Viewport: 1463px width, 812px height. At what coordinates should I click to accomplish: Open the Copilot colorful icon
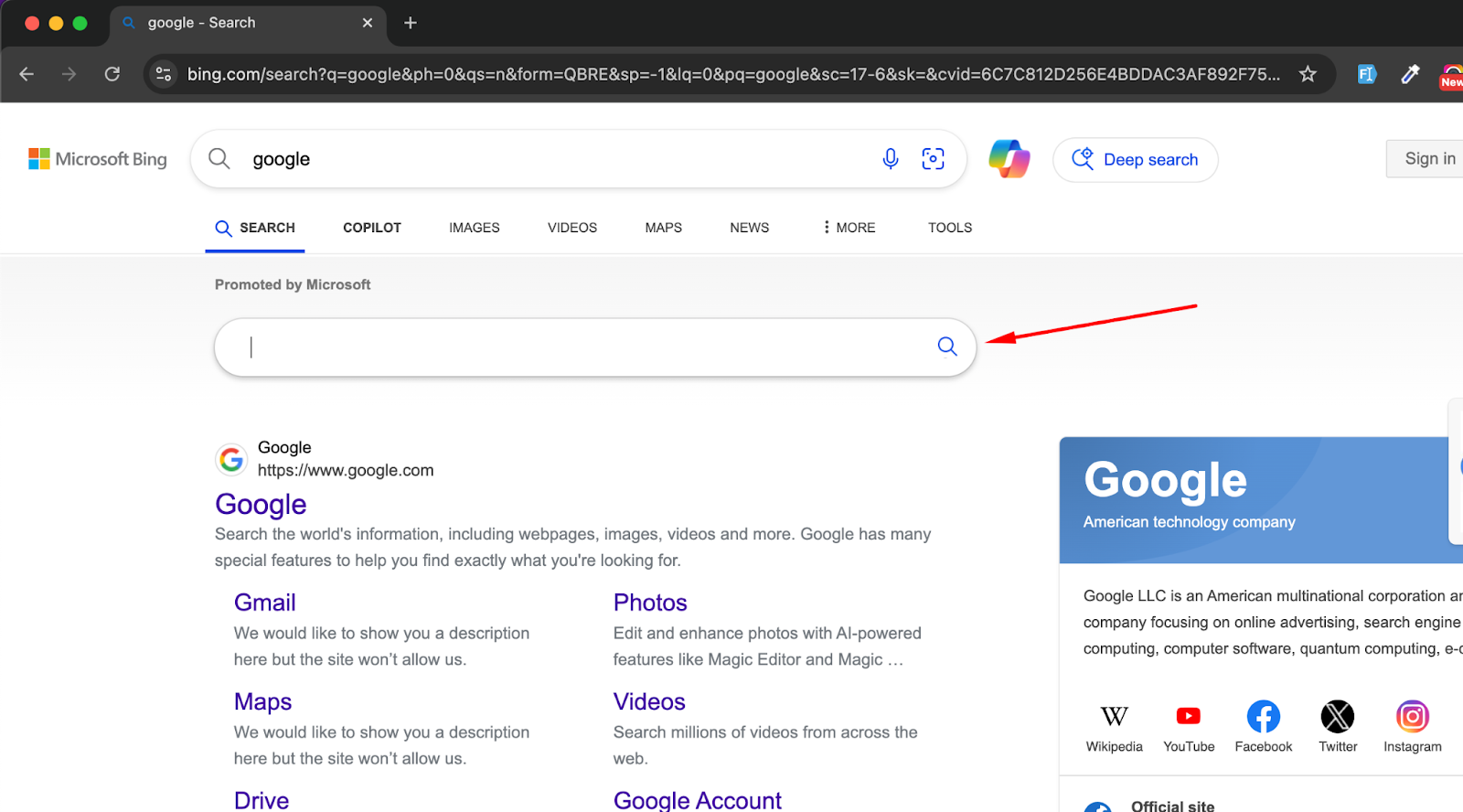(x=1009, y=159)
